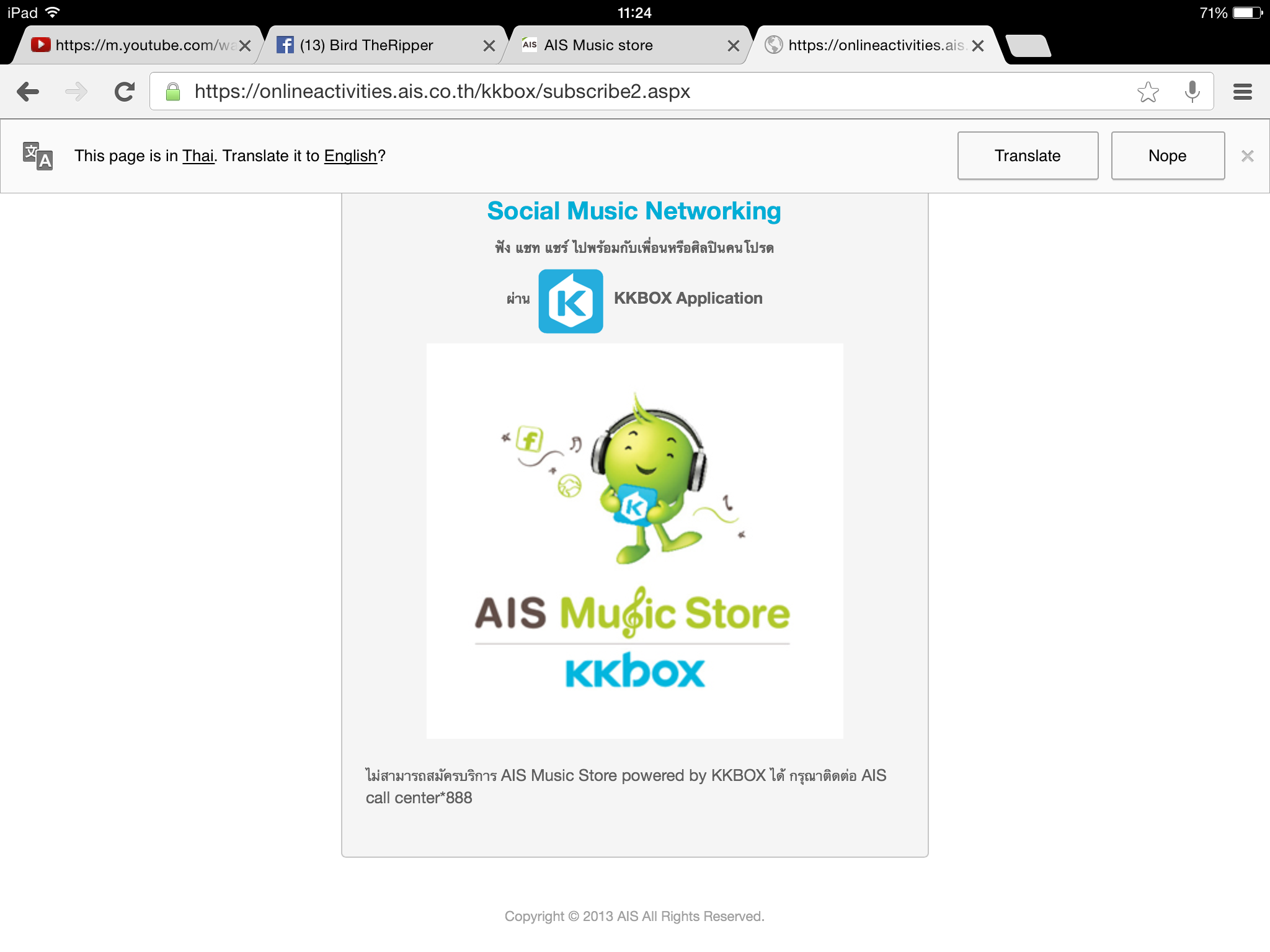Click the translate language icon

click(38, 156)
